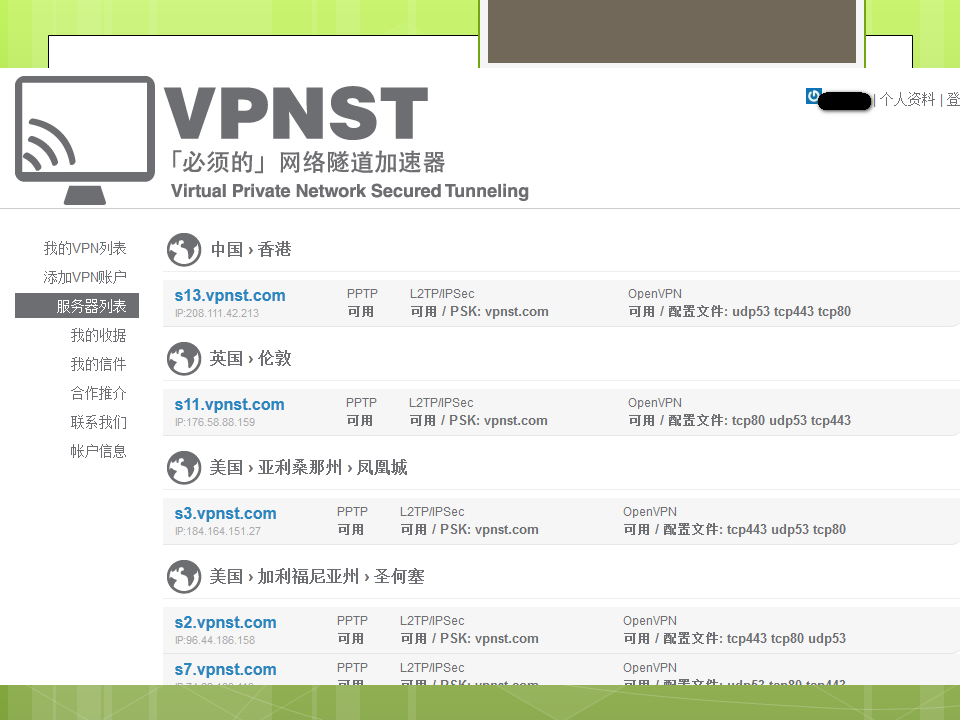Click PPTP 可用 status for s13

coord(361,311)
